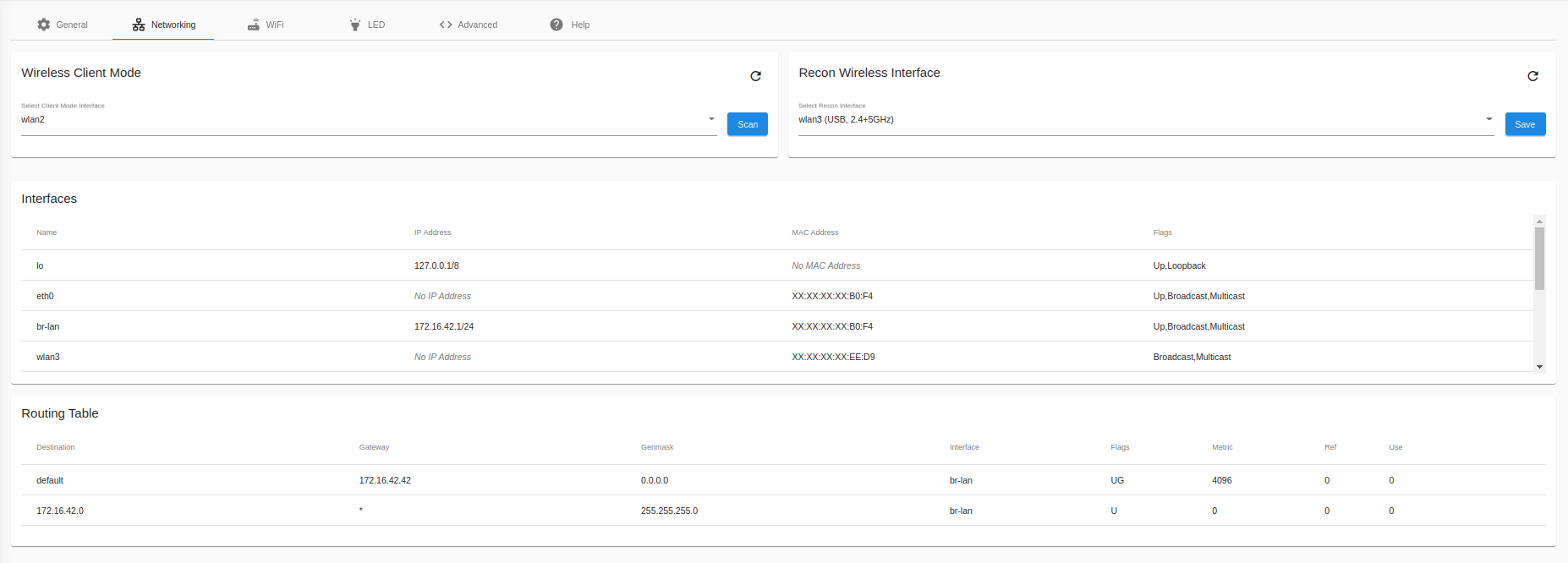The image size is (1568, 563).
Task: Click the Destination column header
Action: pyautogui.click(x=56, y=447)
